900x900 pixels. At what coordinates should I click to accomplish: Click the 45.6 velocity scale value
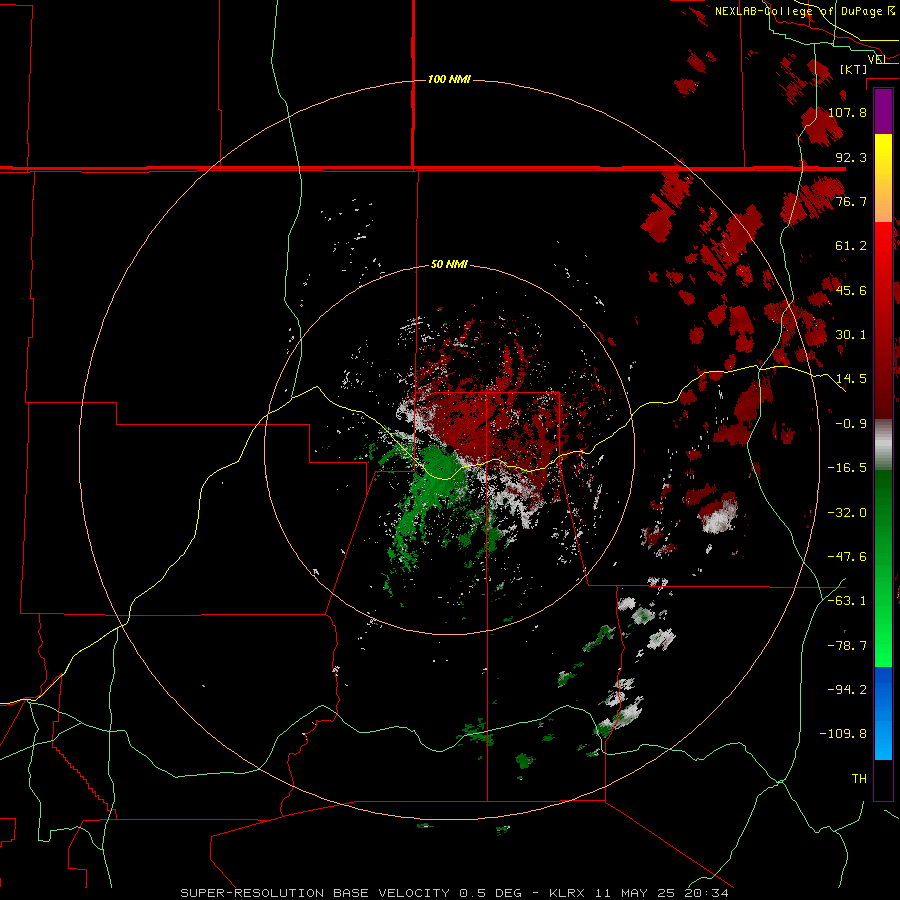851,290
